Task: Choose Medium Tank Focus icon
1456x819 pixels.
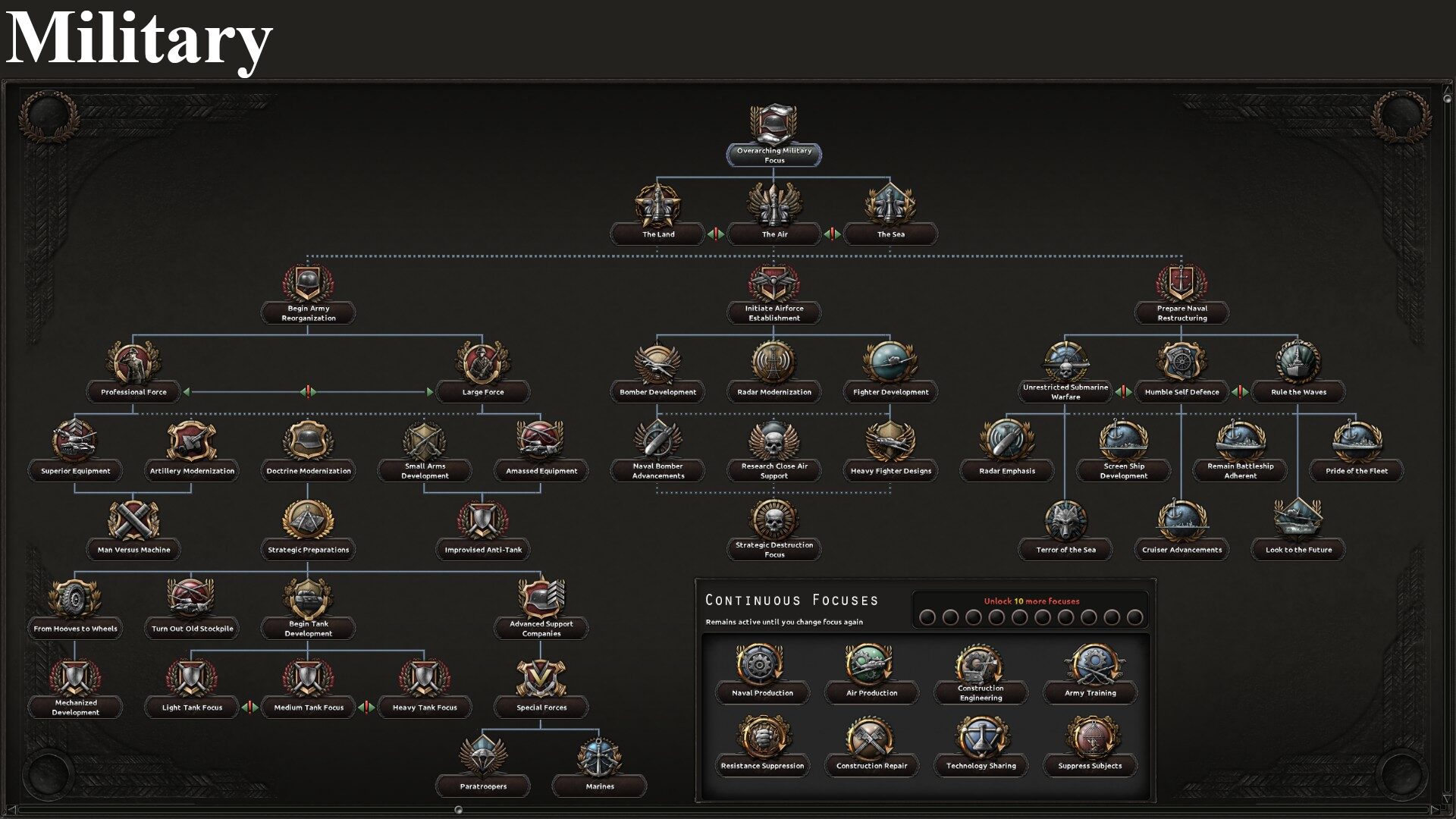Action: [308, 677]
